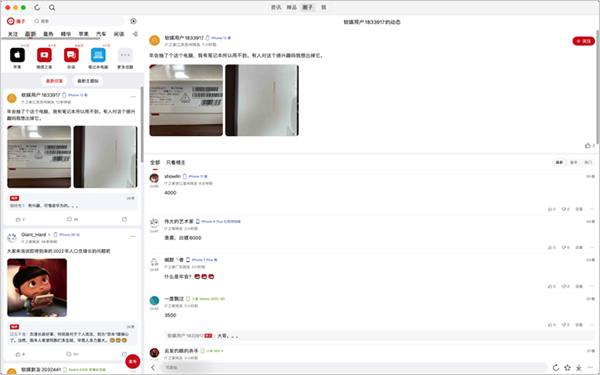
Task: Open more options on showlin's comment
Action: [x=592, y=209]
